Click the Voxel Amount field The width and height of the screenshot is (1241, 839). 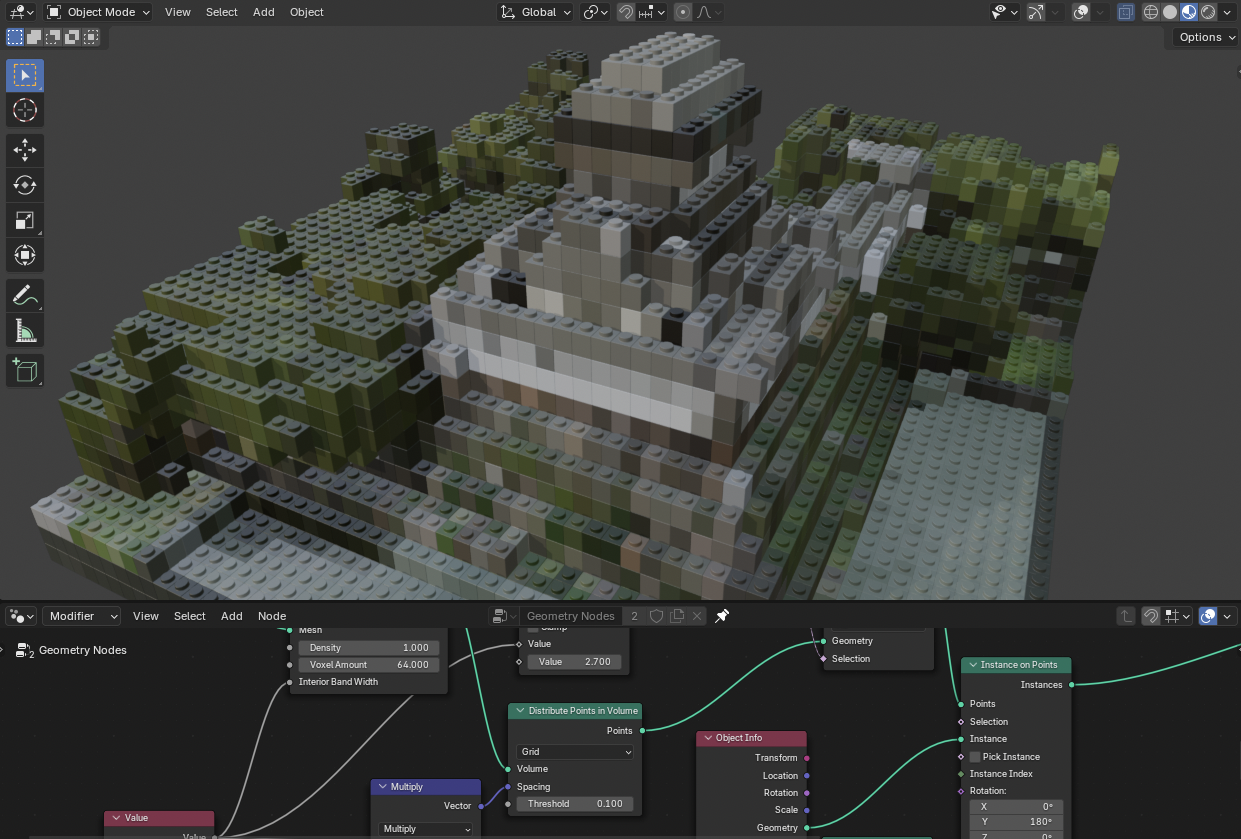click(369, 665)
